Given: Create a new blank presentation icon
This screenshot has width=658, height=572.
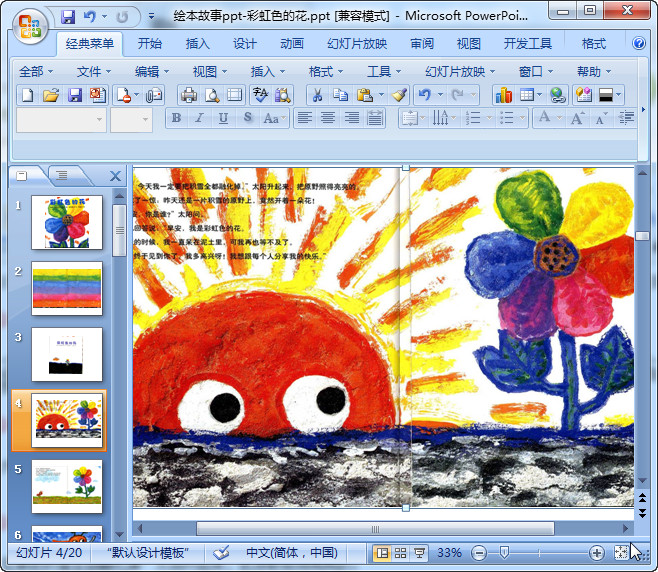Looking at the screenshot, I should (28, 95).
